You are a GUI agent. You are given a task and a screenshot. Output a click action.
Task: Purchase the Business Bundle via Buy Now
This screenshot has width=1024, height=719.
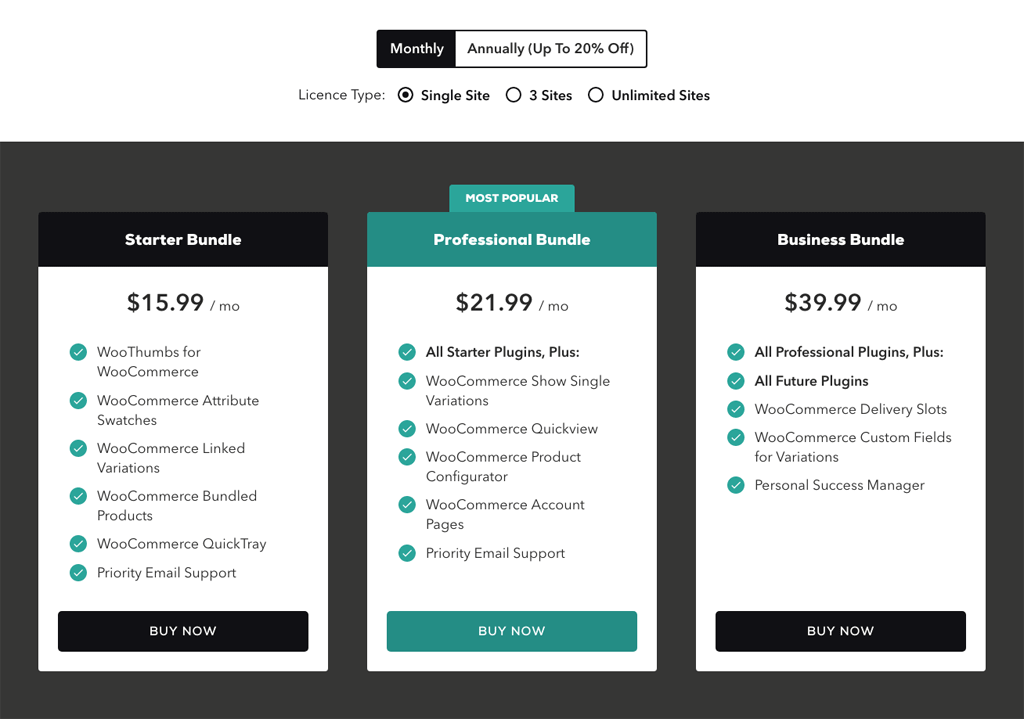(840, 631)
